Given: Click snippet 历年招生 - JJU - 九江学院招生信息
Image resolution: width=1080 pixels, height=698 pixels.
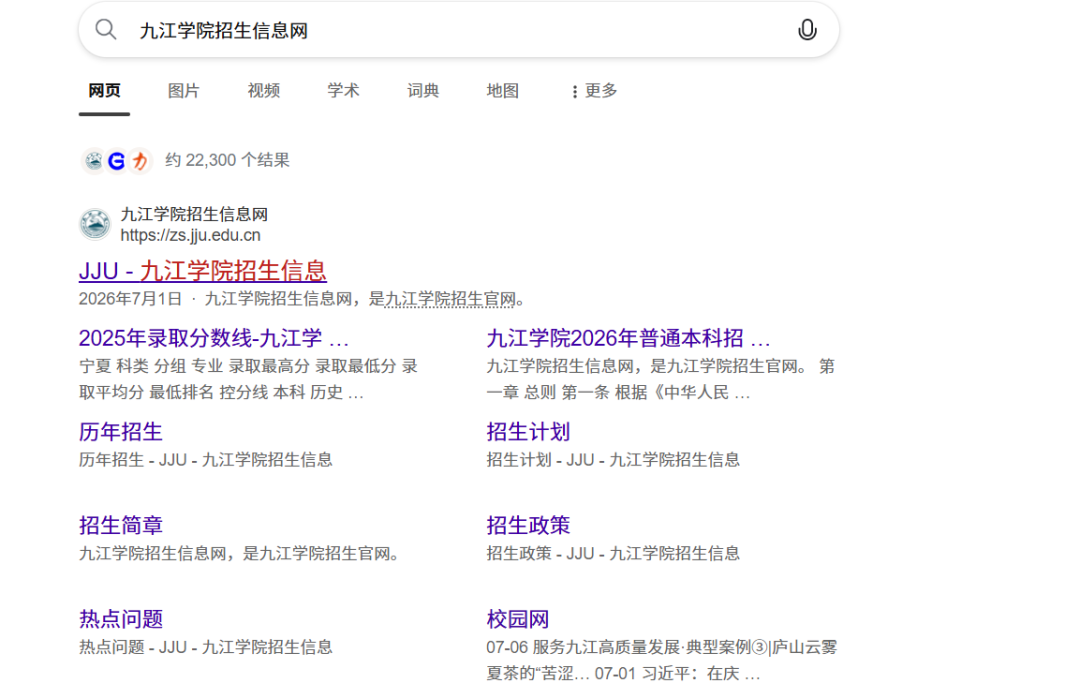Looking at the screenshot, I should pos(205,460).
